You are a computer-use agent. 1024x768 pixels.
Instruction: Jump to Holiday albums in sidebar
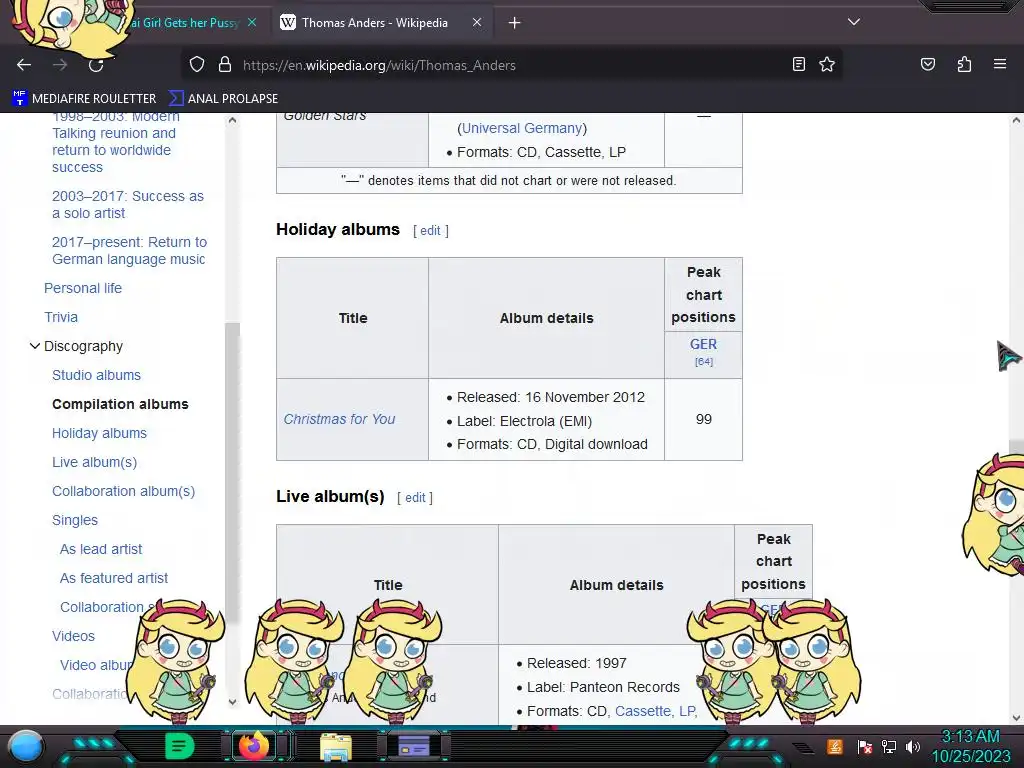point(99,434)
